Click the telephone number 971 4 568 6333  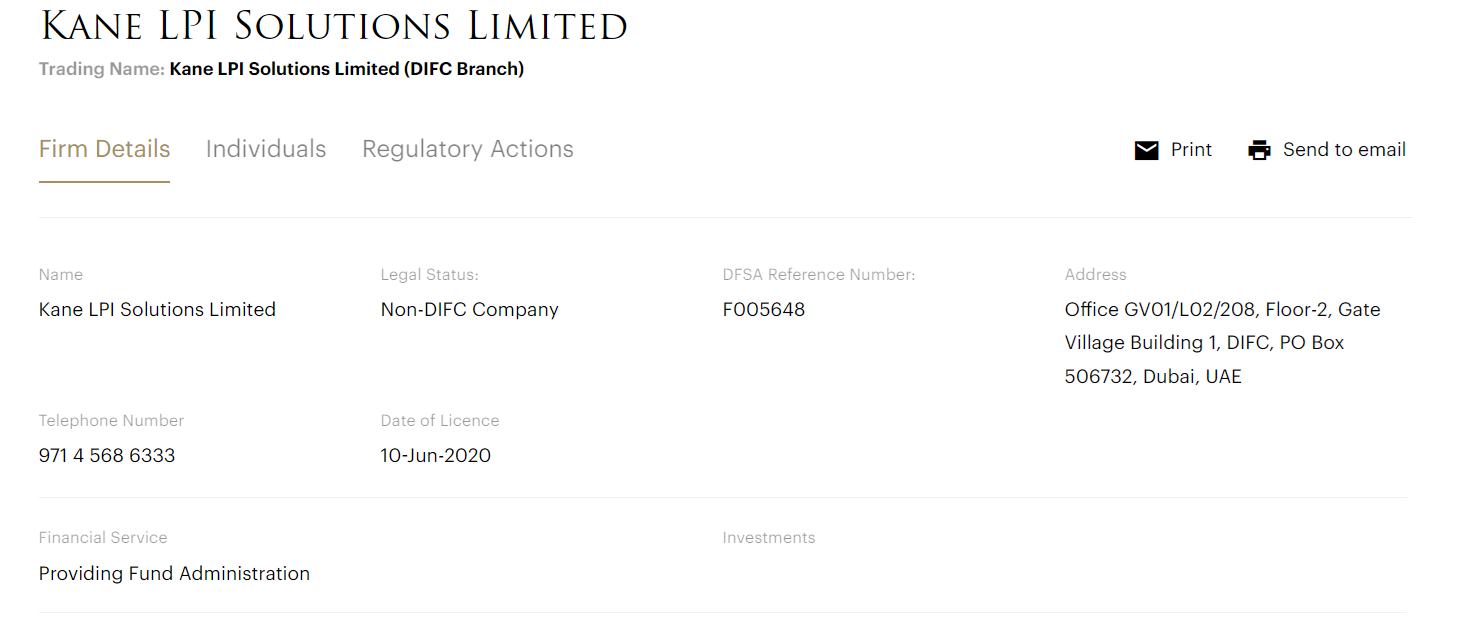pos(107,455)
